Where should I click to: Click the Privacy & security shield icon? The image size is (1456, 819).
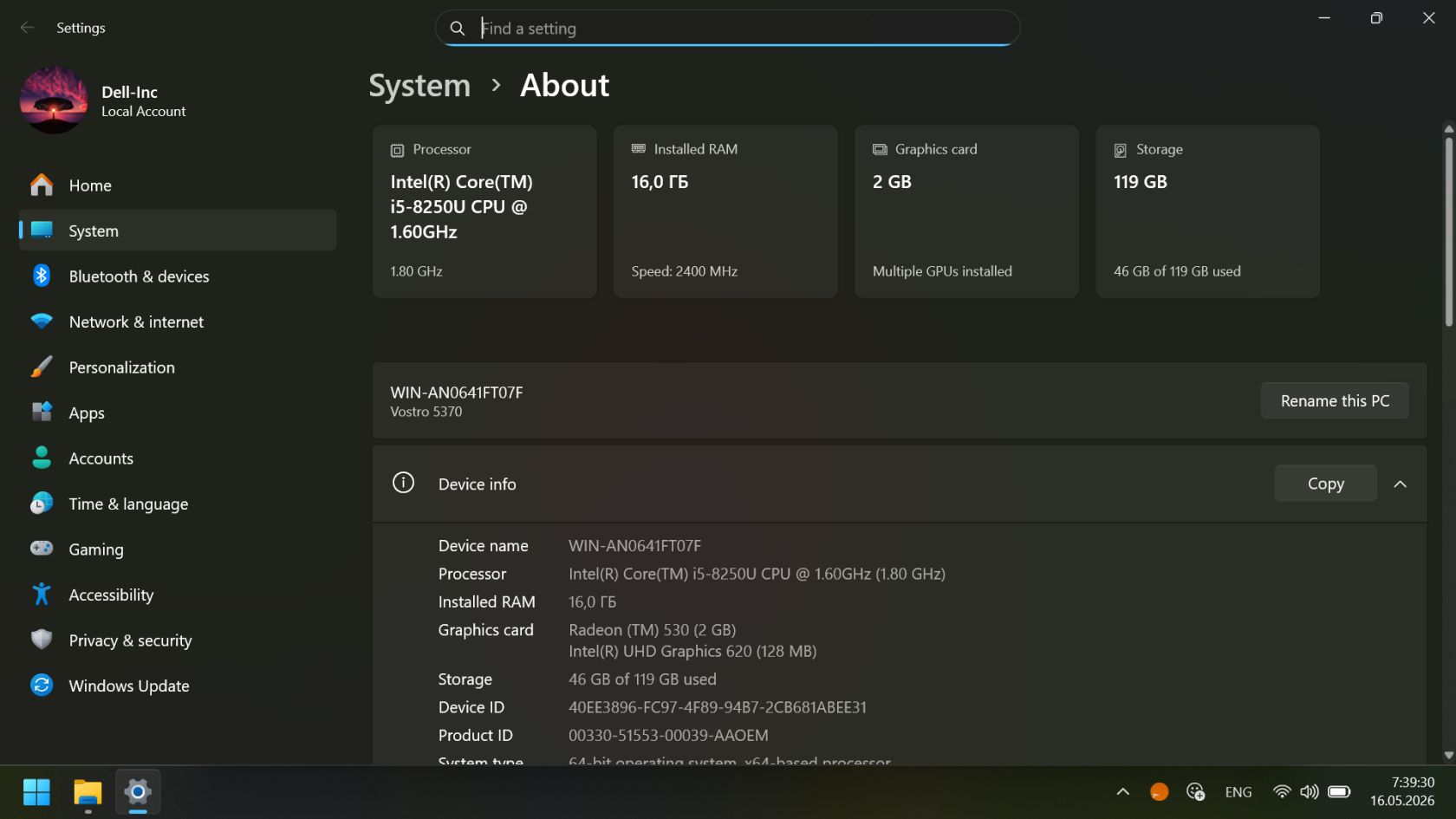coord(42,640)
